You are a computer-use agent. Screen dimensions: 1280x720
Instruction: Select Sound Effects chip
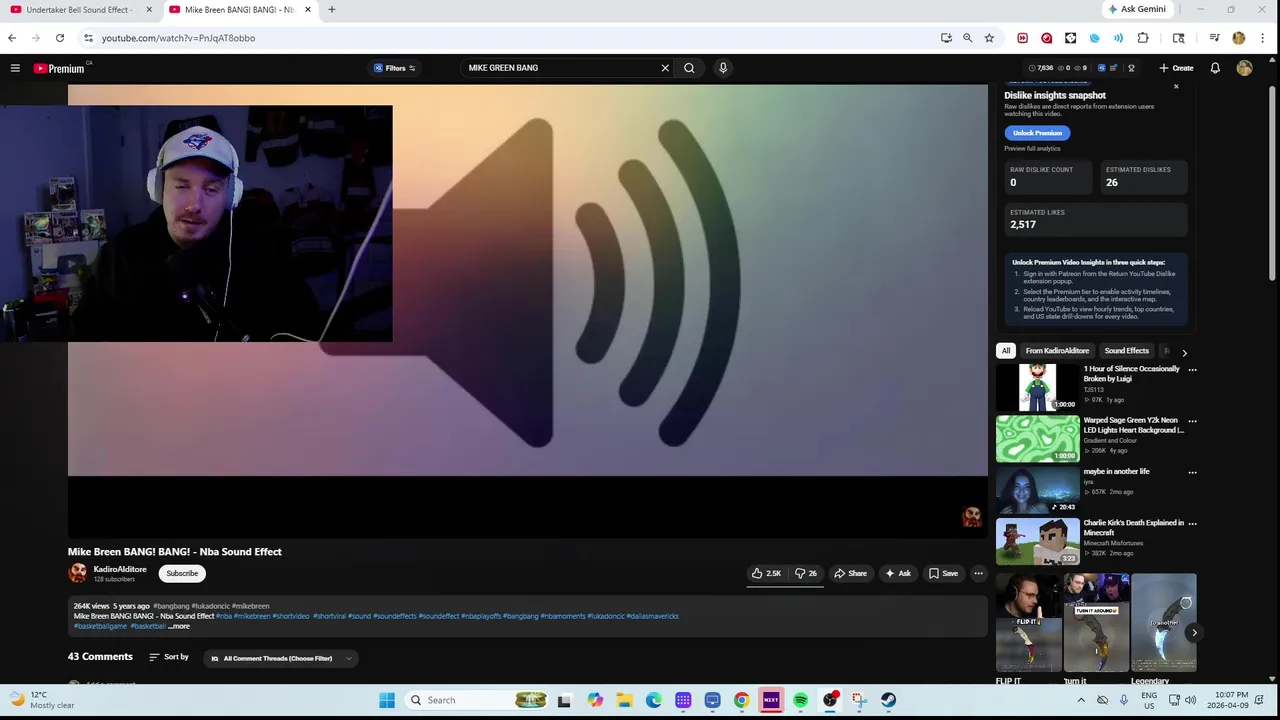click(x=1126, y=351)
